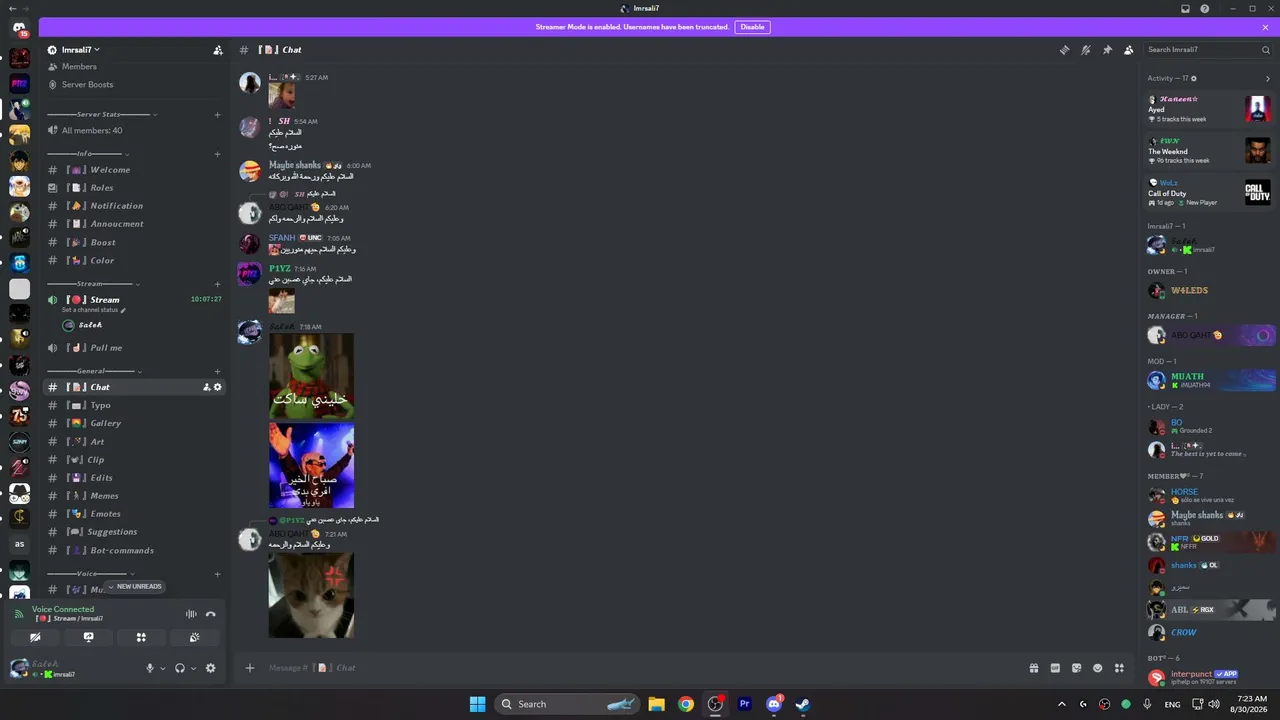The image size is (1280, 720).
Task: Open the apps launcher in message bar
Action: (x=1120, y=668)
